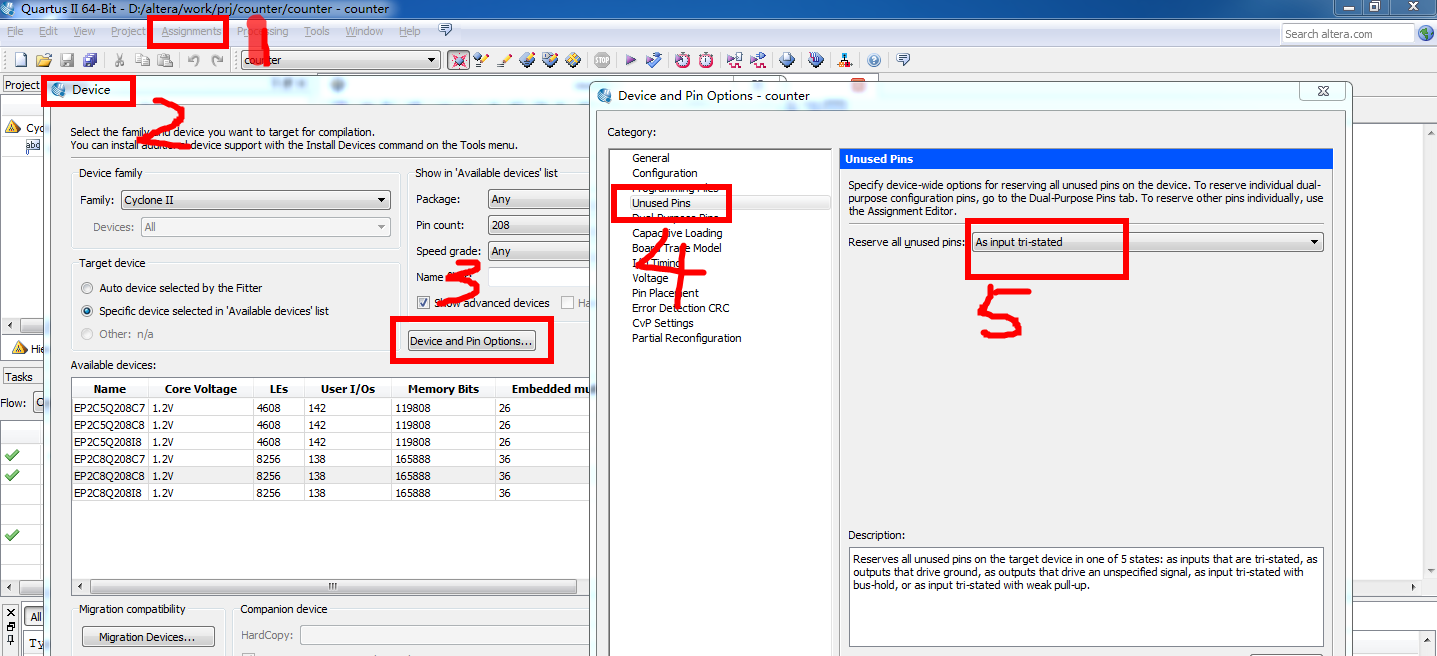Select the General category
The image size is (1437, 656).
(650, 158)
